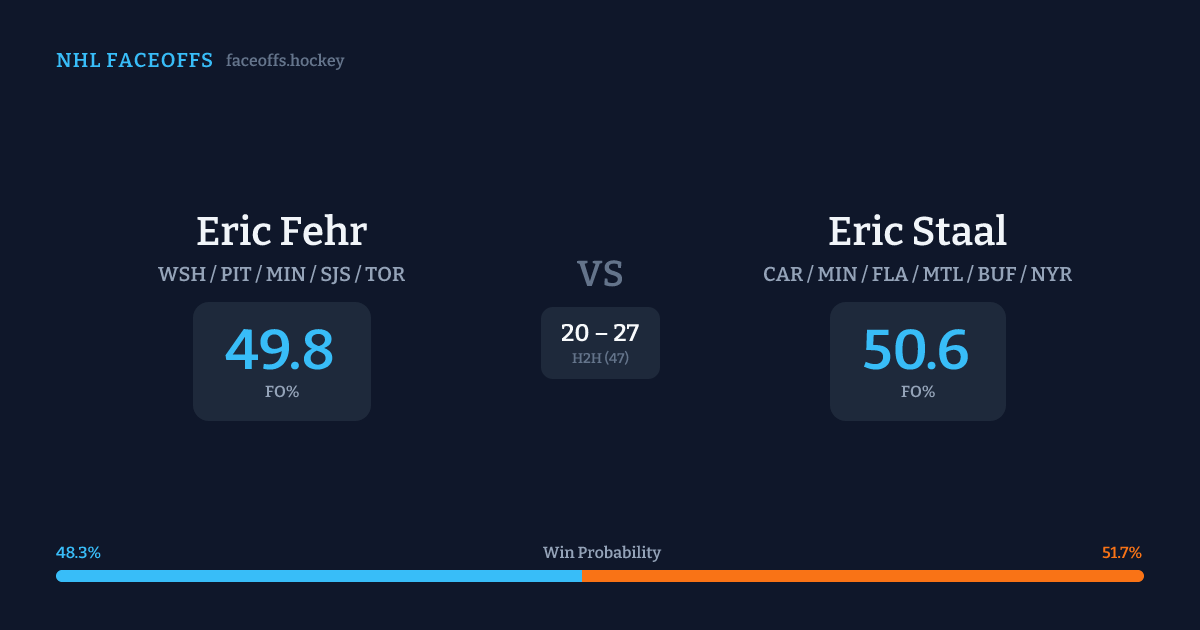Click the VS text between players
The width and height of the screenshot is (1200, 630).
coord(600,274)
